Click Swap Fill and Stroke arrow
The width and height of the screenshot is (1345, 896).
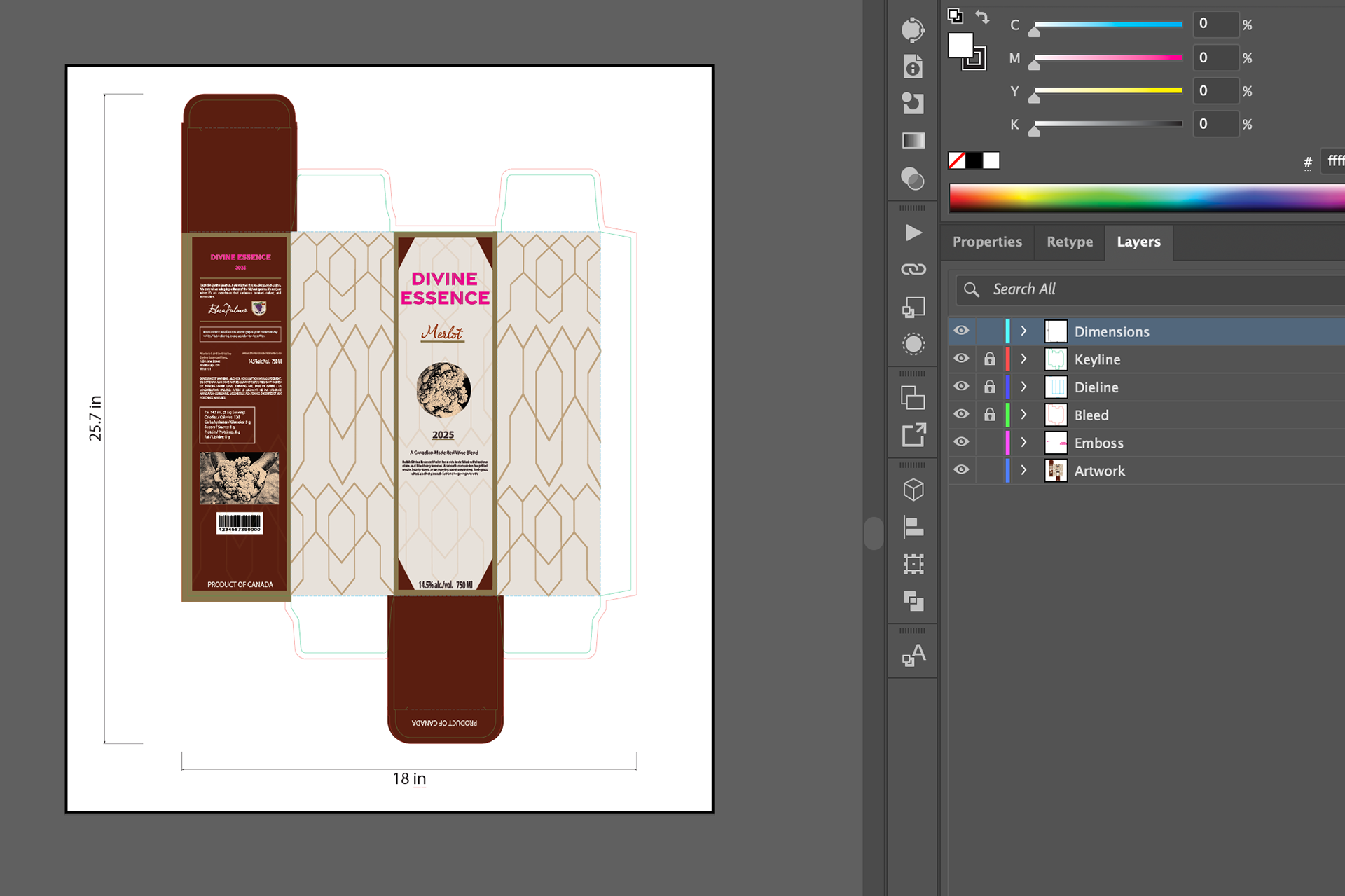983,17
